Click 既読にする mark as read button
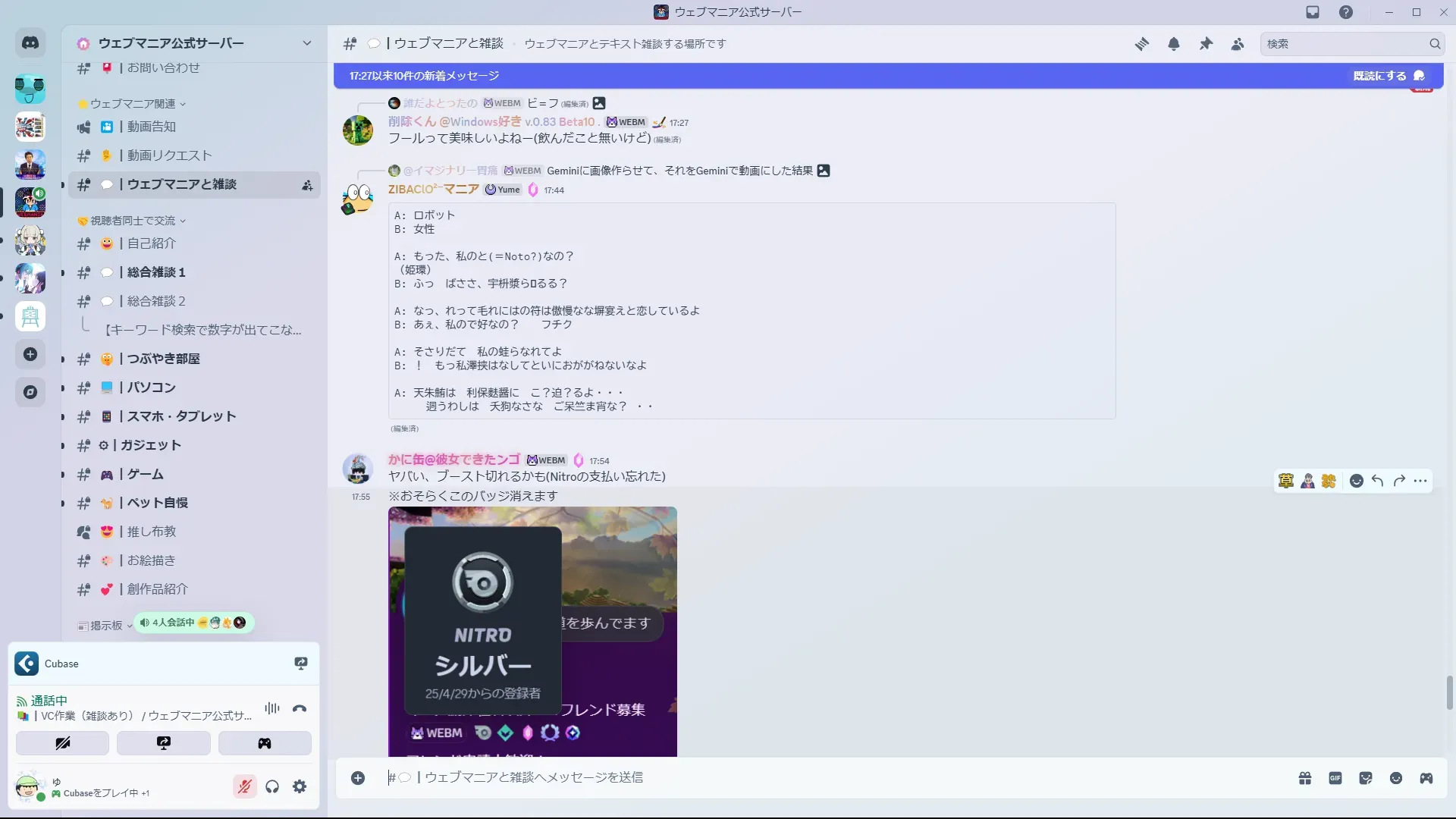 pyautogui.click(x=1388, y=76)
